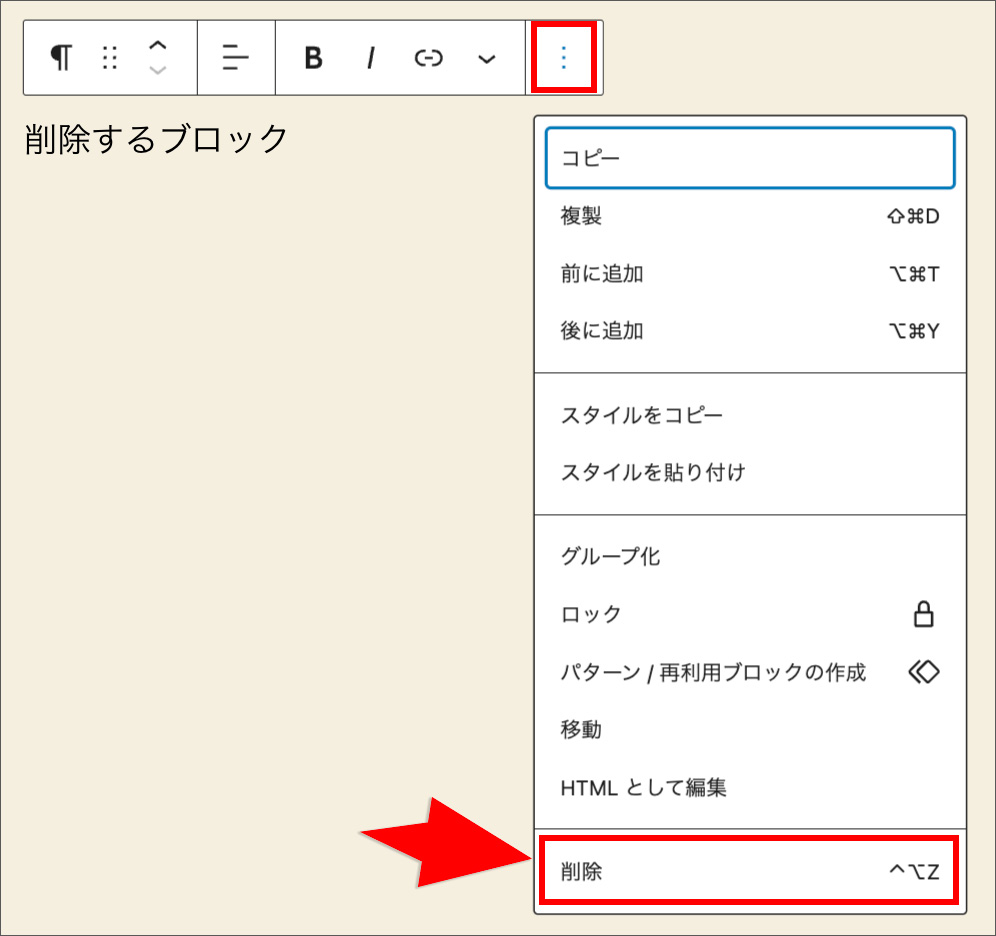Click the drag handle dots icon

click(x=110, y=59)
